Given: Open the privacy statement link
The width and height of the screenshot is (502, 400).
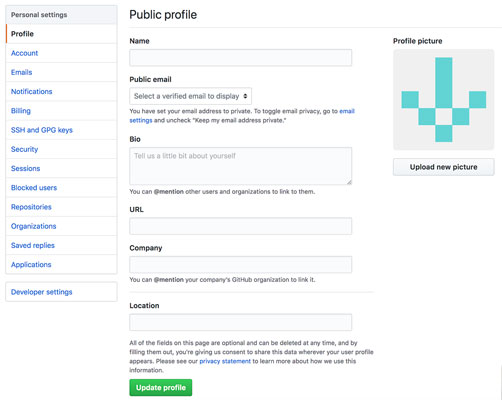Looking at the screenshot, I should (x=225, y=361).
